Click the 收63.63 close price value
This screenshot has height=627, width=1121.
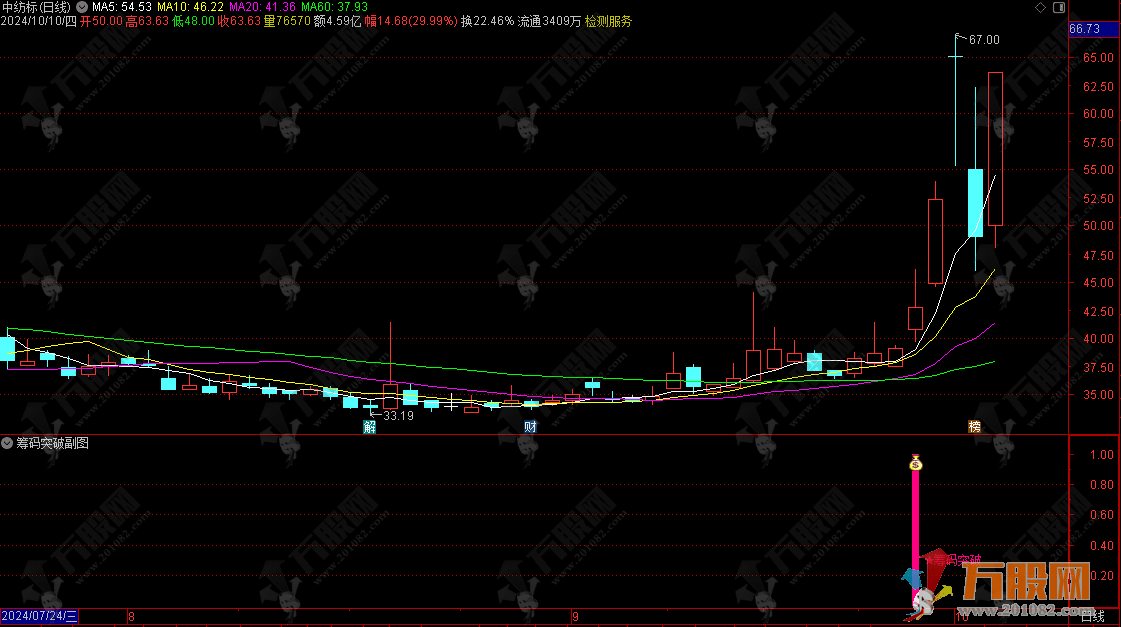(239, 21)
